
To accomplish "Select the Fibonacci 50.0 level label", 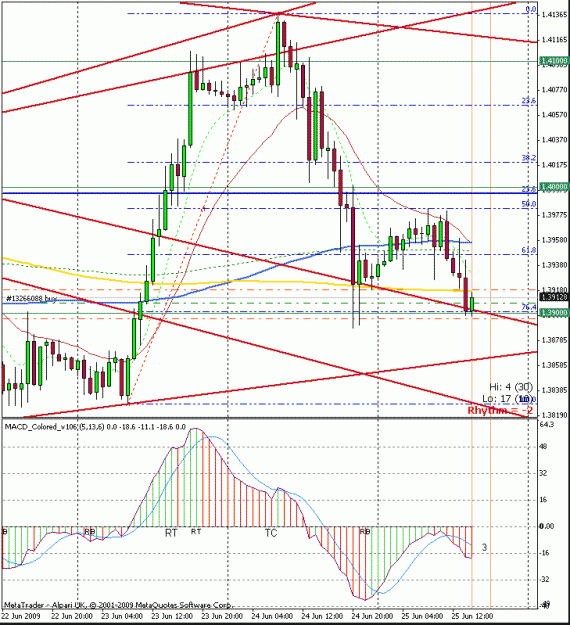I will point(529,204).
